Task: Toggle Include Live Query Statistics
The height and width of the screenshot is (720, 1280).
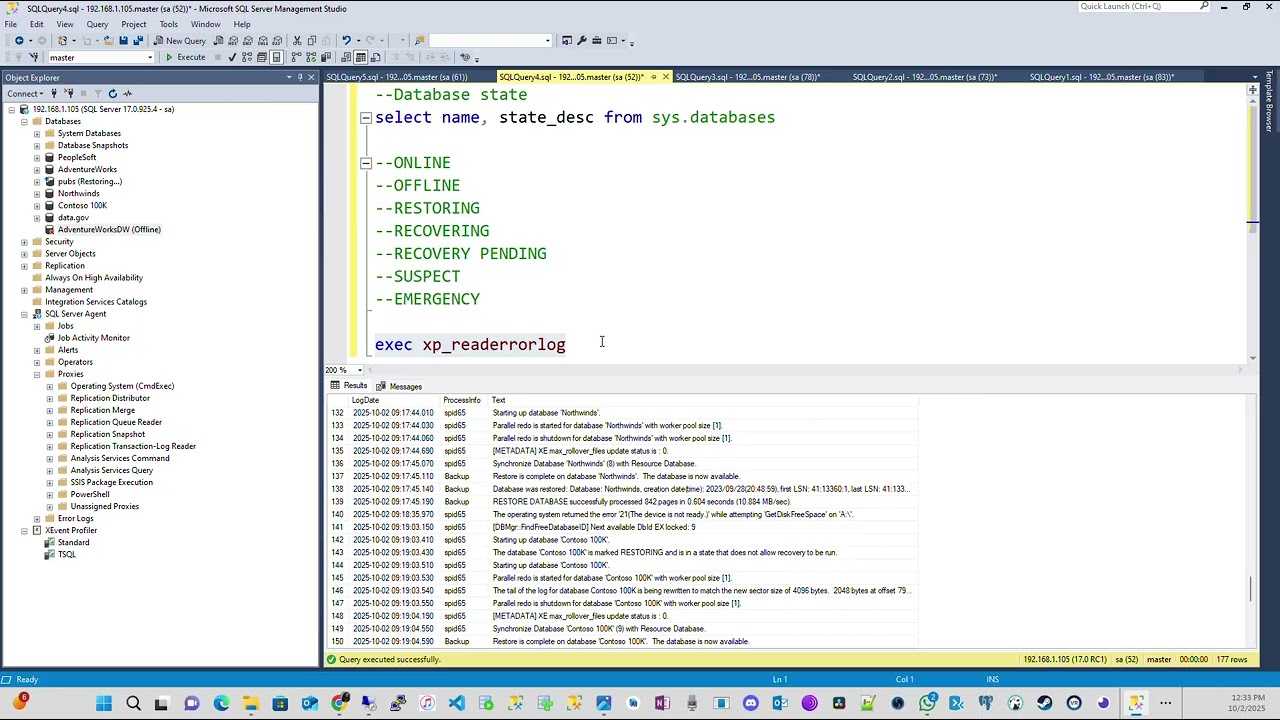Action: coord(311,57)
